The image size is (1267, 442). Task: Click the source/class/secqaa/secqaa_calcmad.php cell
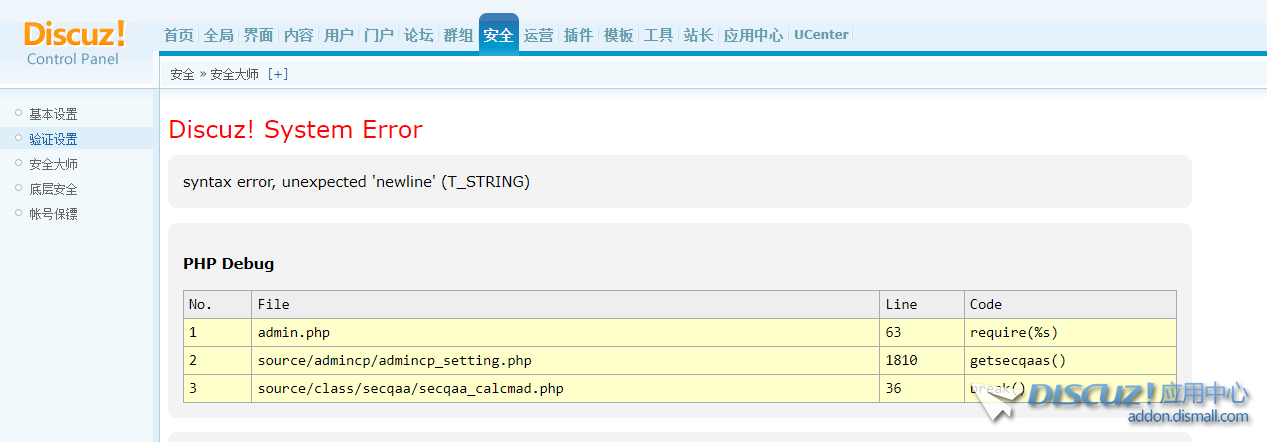pyautogui.click(x=565, y=388)
